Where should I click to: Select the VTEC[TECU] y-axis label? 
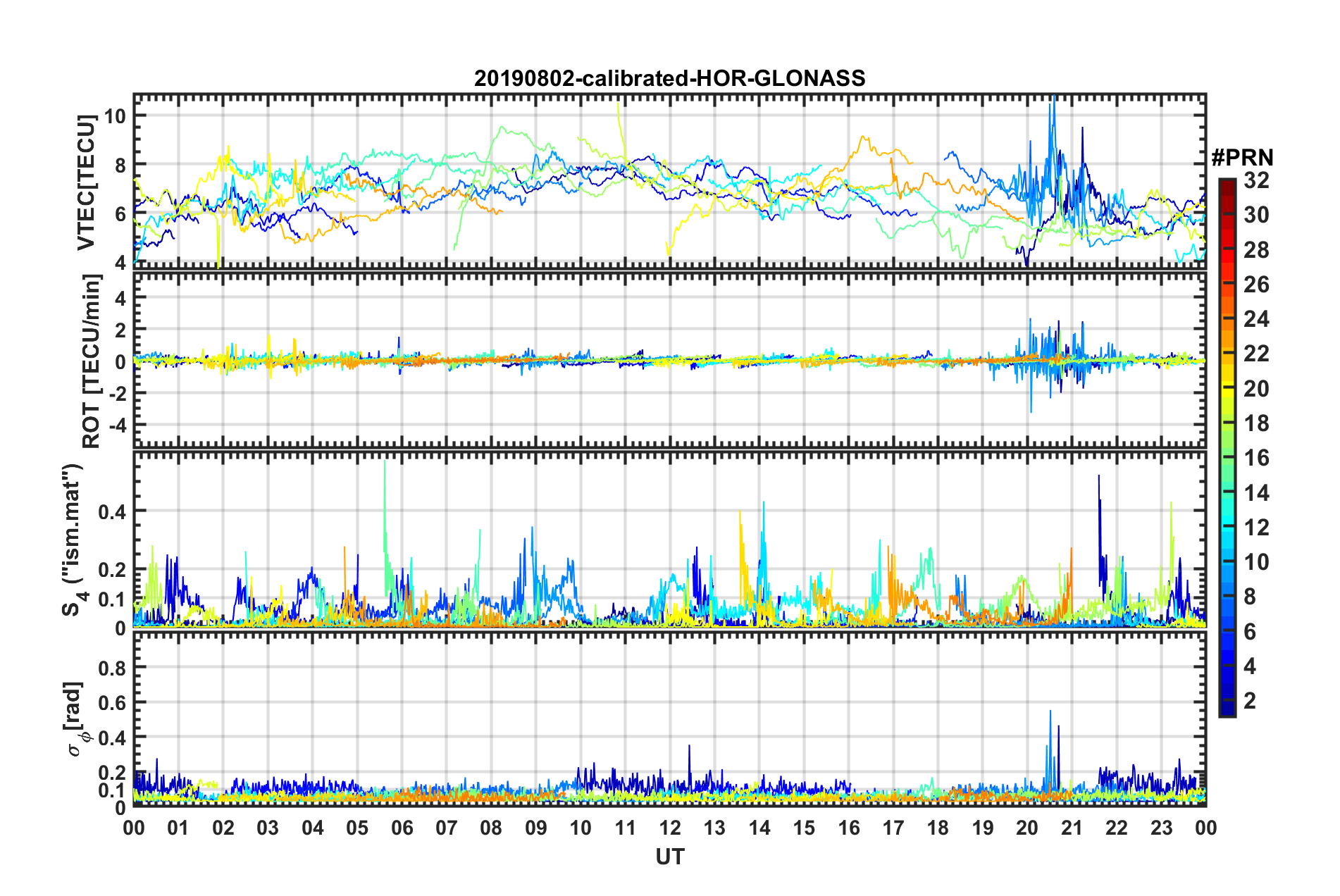coord(86,182)
